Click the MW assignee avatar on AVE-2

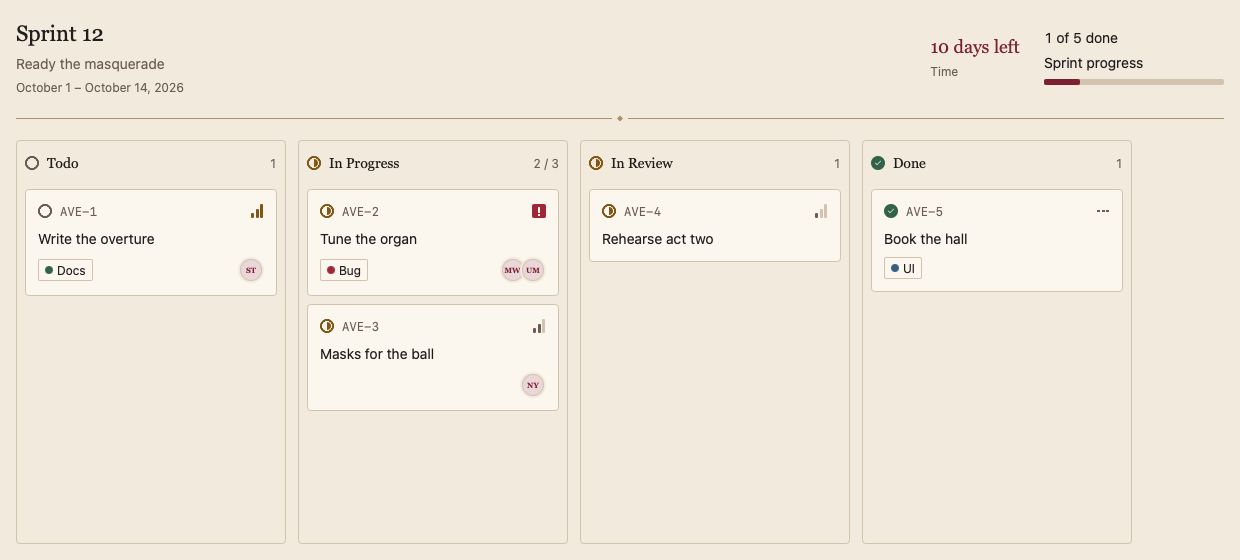(x=513, y=270)
